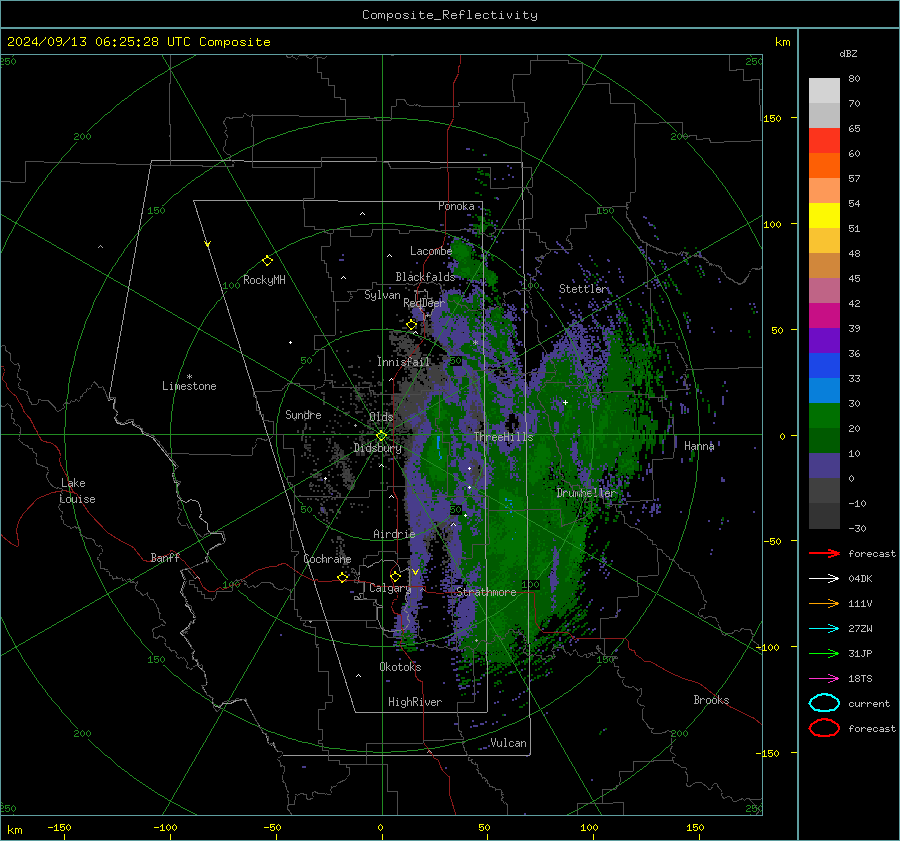Click the Sylvan label on the map
Image resolution: width=900 pixels, height=841 pixels.
(382, 295)
